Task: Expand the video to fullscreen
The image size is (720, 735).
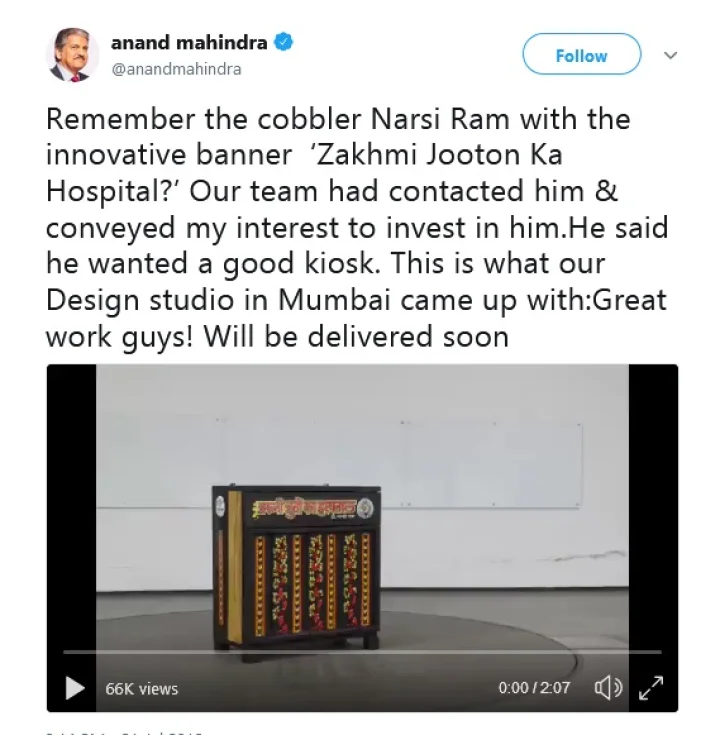Action: pyautogui.click(x=651, y=688)
